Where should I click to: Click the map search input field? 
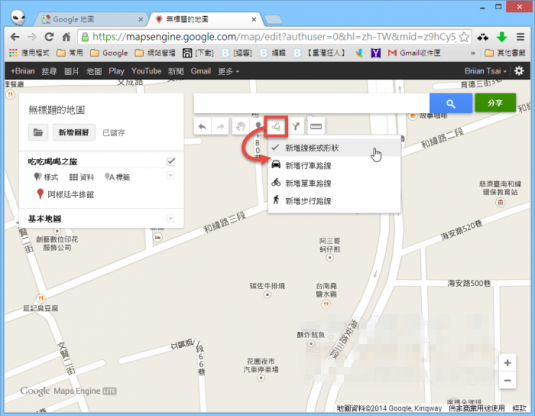click(312, 103)
